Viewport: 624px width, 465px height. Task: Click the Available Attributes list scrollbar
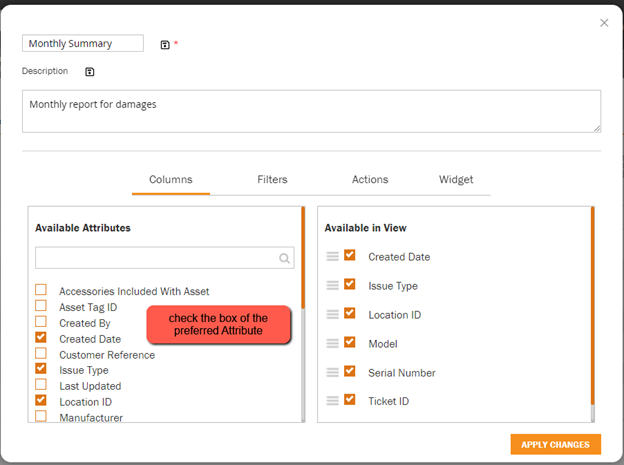(303, 315)
